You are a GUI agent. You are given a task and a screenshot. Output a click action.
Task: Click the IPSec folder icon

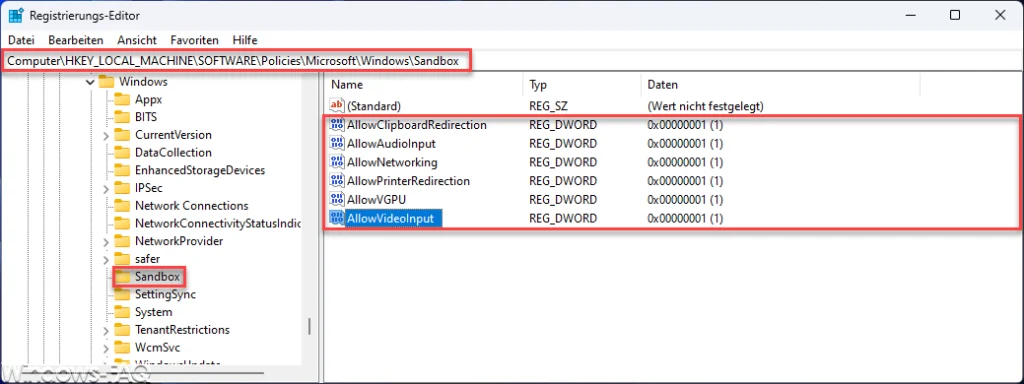pos(122,188)
